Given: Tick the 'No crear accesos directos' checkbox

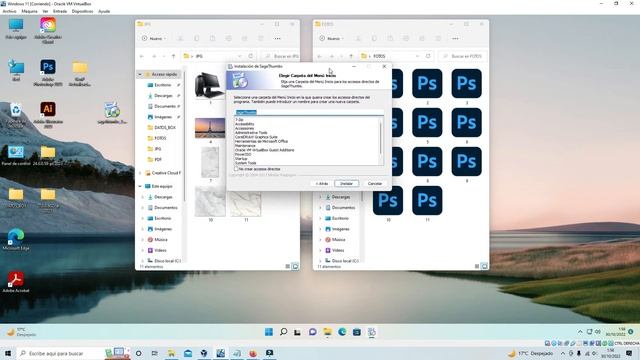Looking at the screenshot, I should [x=236, y=169].
